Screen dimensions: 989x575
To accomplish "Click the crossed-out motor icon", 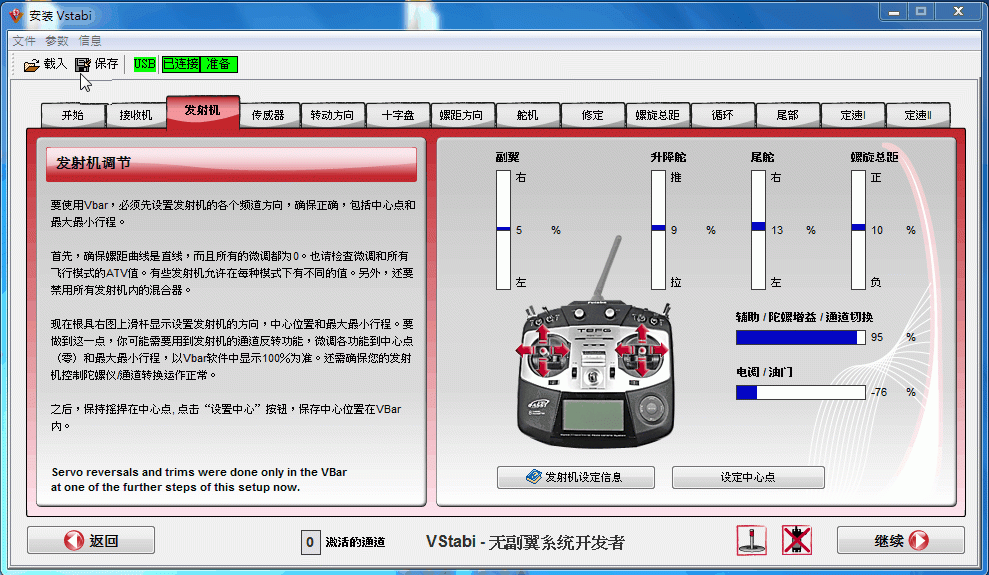I will click(x=796, y=541).
